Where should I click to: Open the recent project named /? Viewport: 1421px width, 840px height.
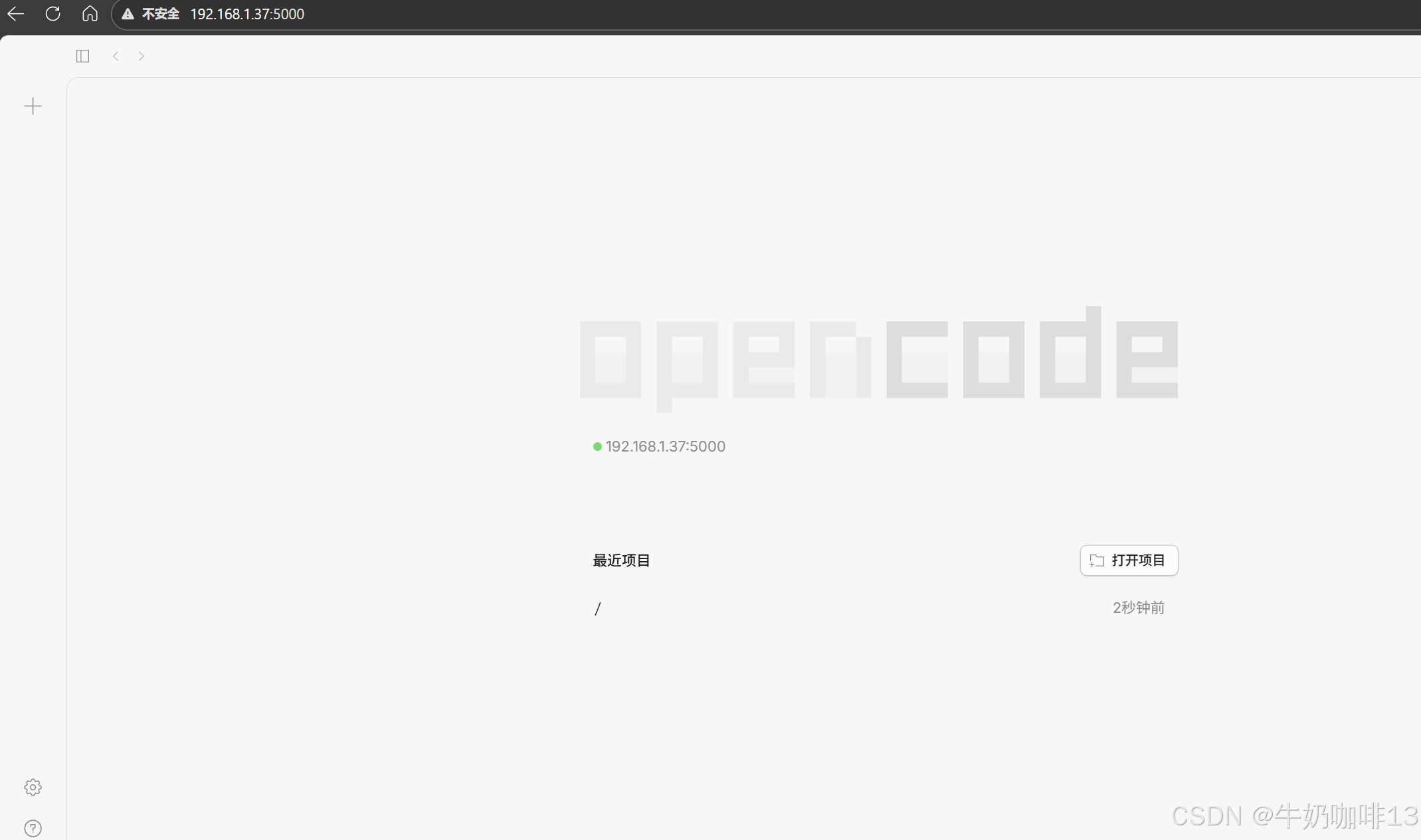598,608
